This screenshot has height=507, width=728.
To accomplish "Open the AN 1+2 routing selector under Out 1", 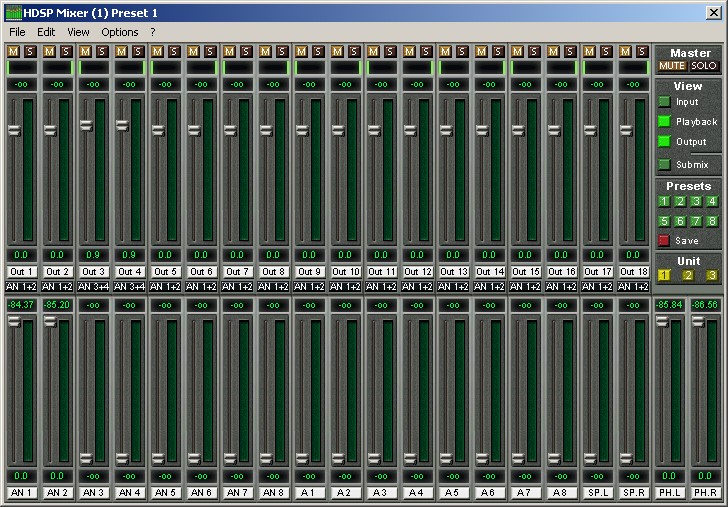I will 22,286.
